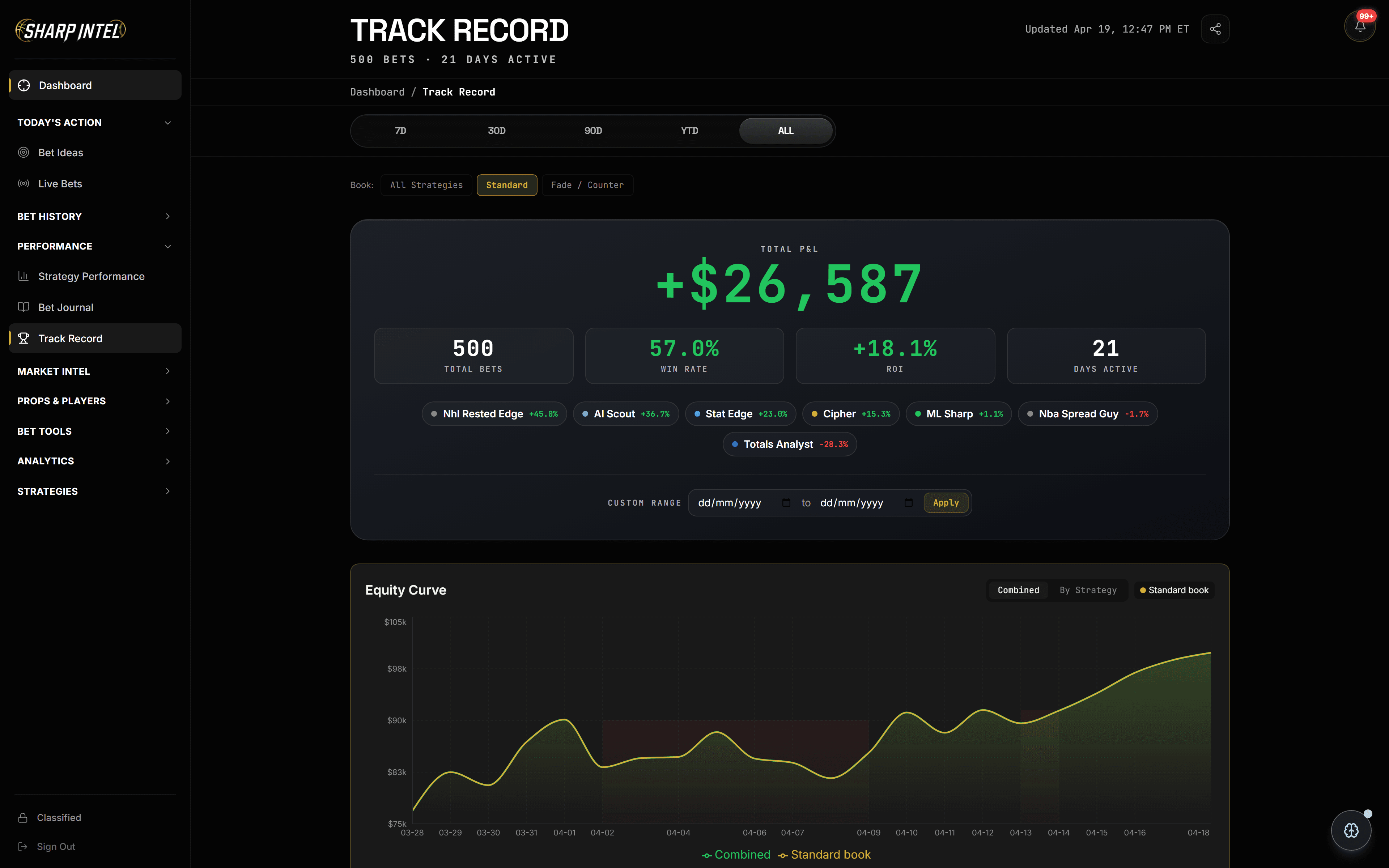Click the 57.0% Win Rate card
The width and height of the screenshot is (1389, 868).
point(684,356)
